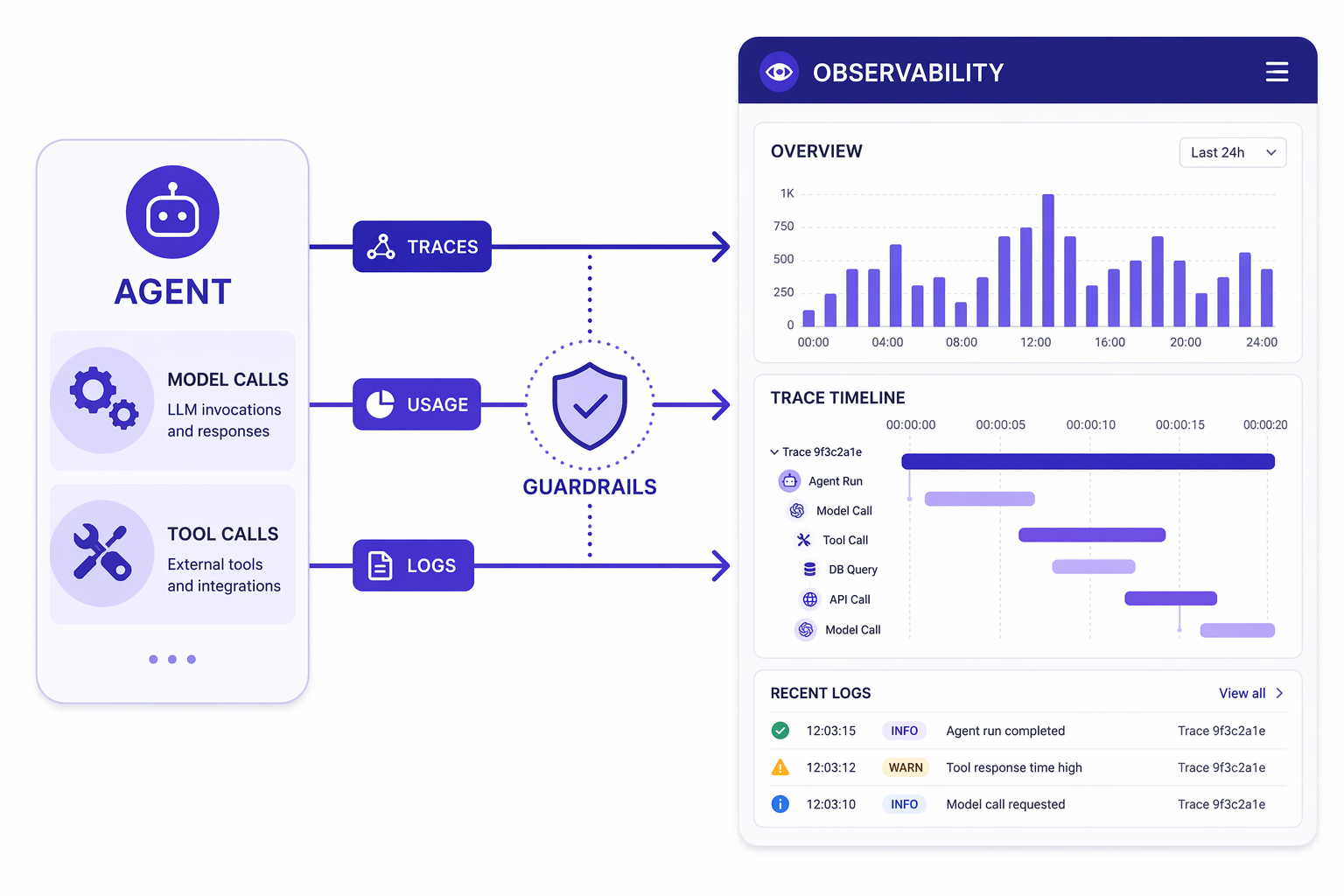Click the Trace 9f3c2a1e full-length timeline bar
This screenshot has height=896, width=1344.
pyautogui.click(x=1088, y=461)
